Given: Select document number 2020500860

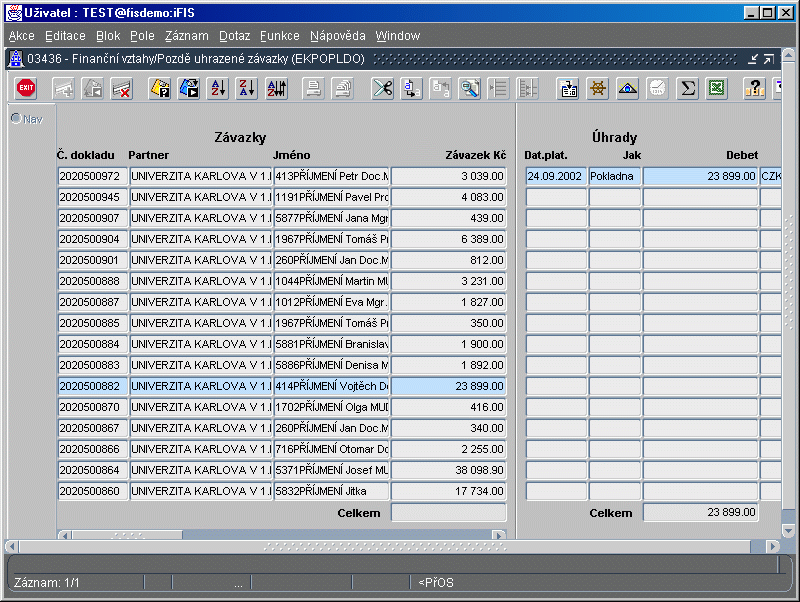Looking at the screenshot, I should (x=92, y=491).
